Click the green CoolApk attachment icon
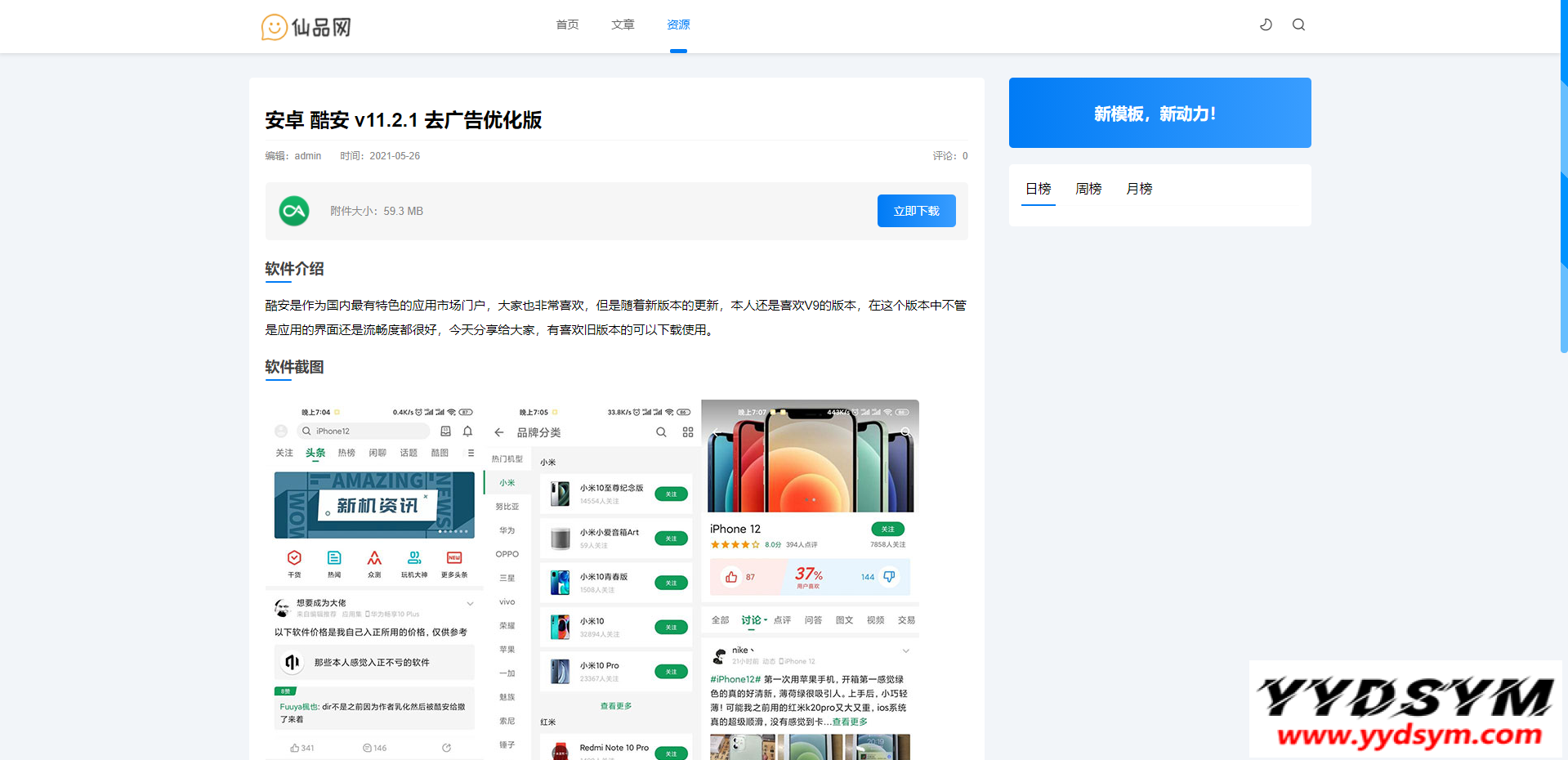Screen dimensions: 1568x760 click(293, 211)
